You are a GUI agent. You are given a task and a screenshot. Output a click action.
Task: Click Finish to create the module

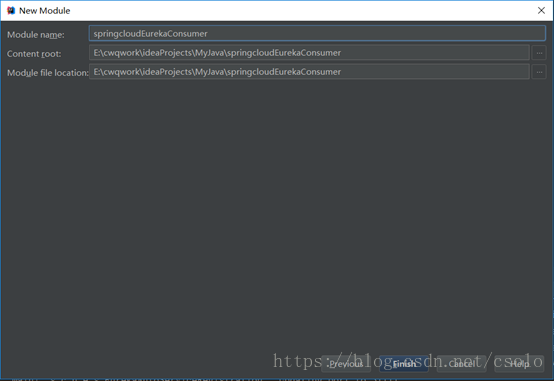click(404, 364)
